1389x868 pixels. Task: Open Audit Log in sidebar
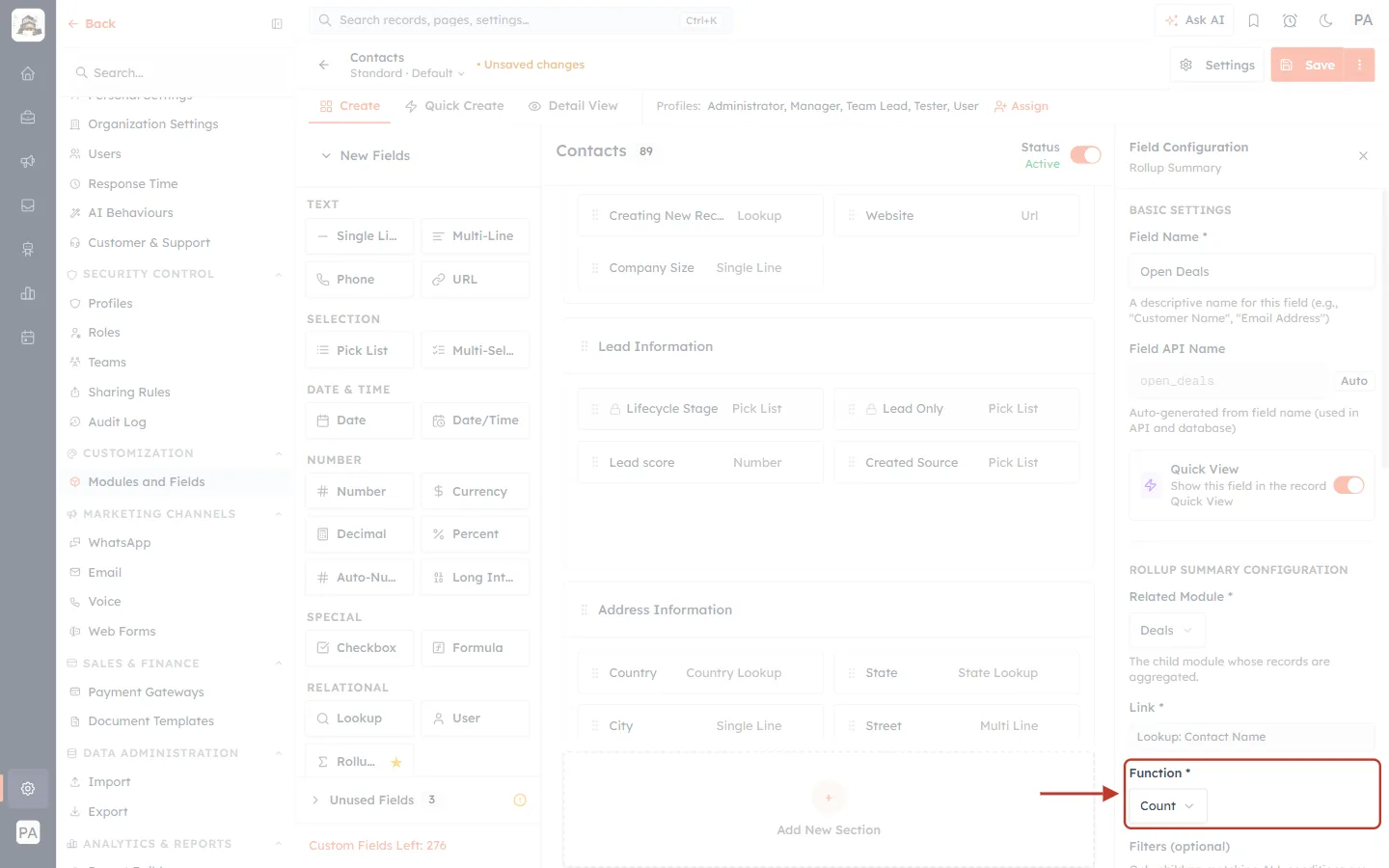117,422
